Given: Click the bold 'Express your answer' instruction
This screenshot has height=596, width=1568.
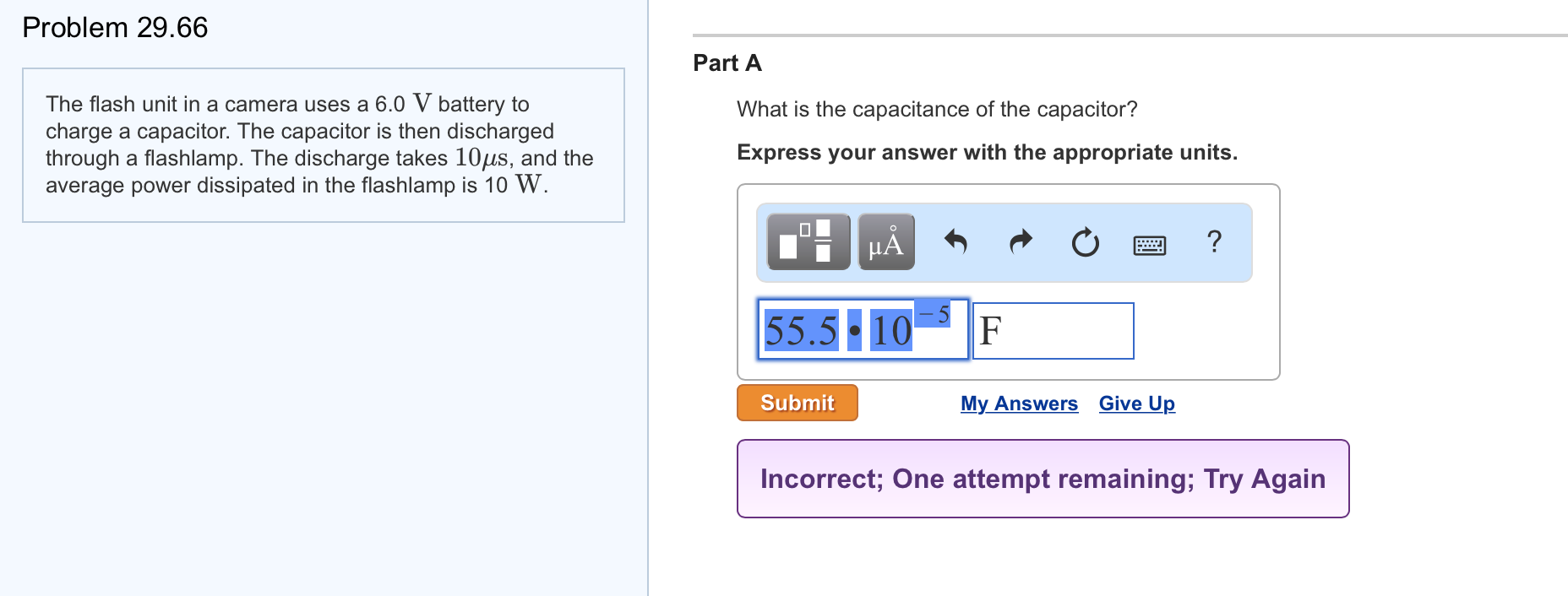Looking at the screenshot, I should [987, 153].
